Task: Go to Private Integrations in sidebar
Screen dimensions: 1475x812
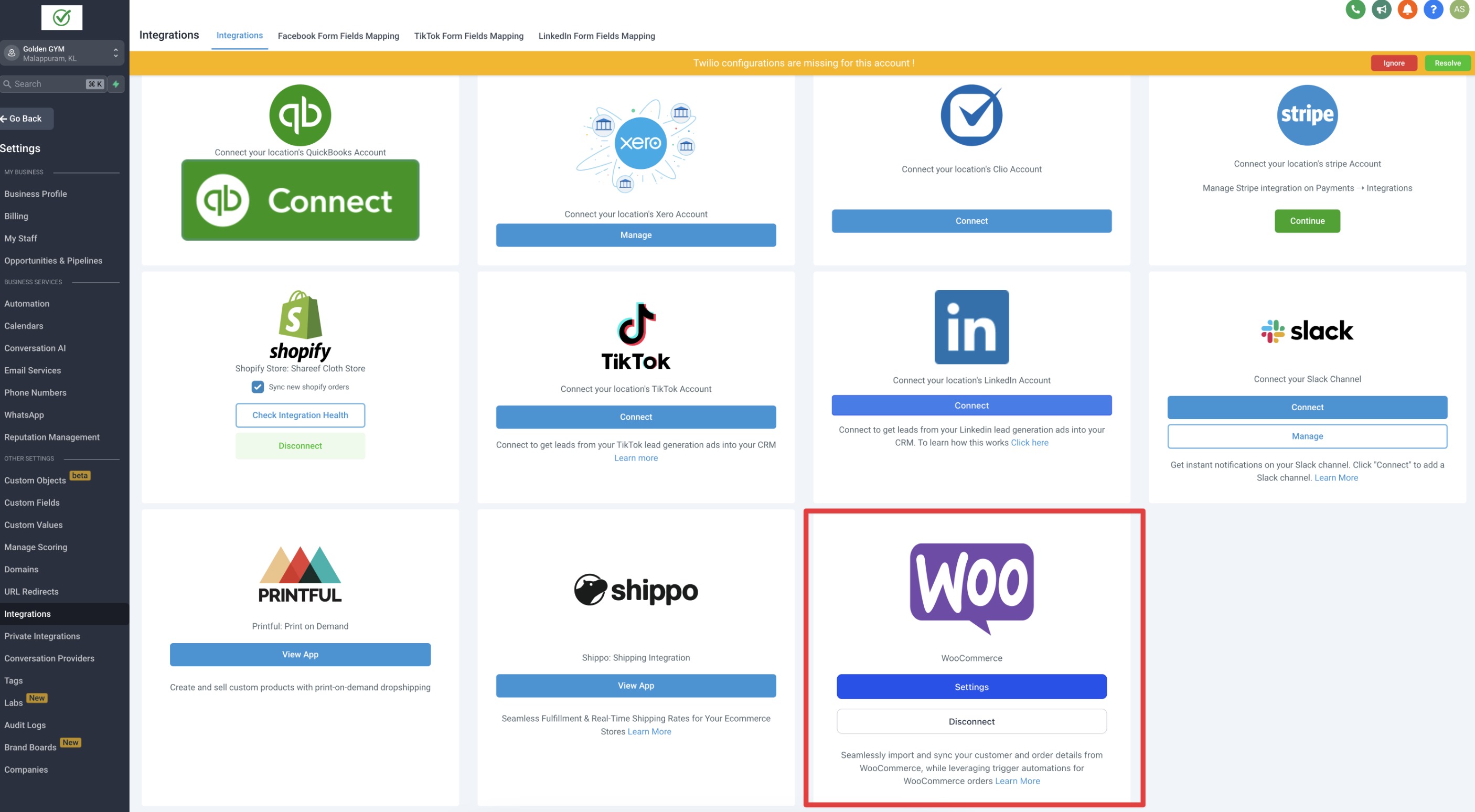Action: pyautogui.click(x=42, y=636)
